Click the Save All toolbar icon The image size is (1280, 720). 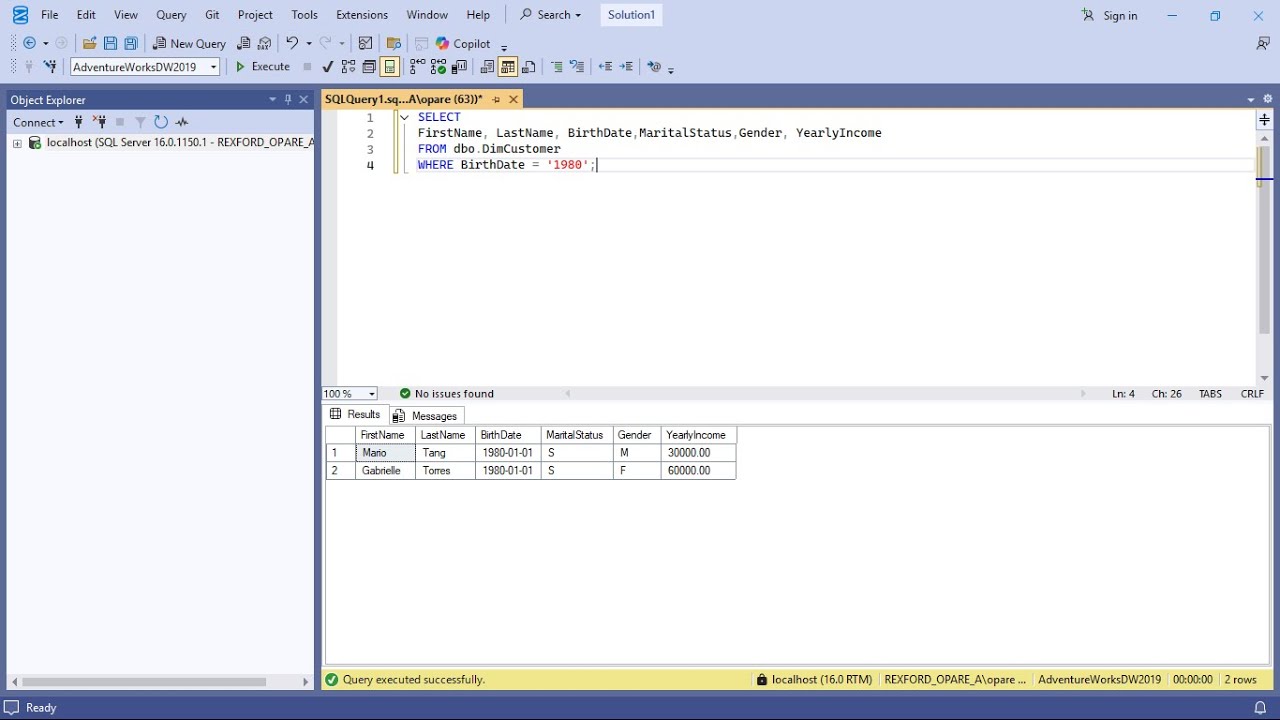click(x=131, y=43)
